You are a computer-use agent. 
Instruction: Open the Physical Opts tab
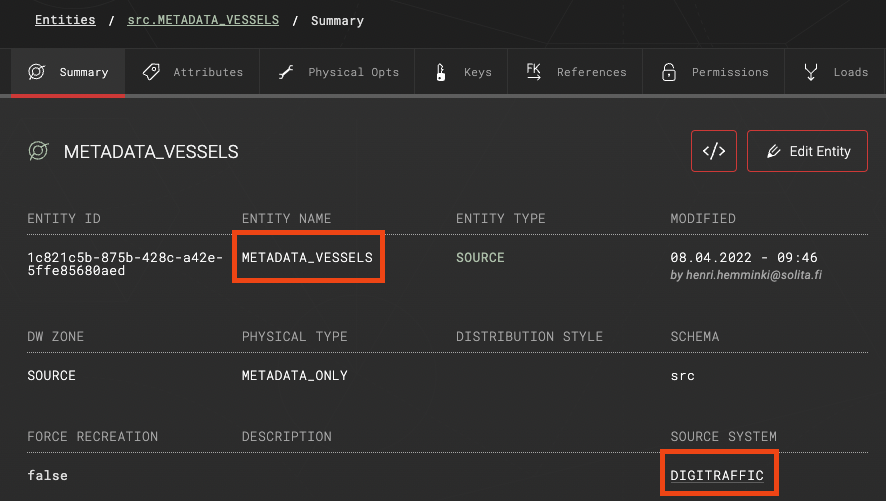click(337, 72)
